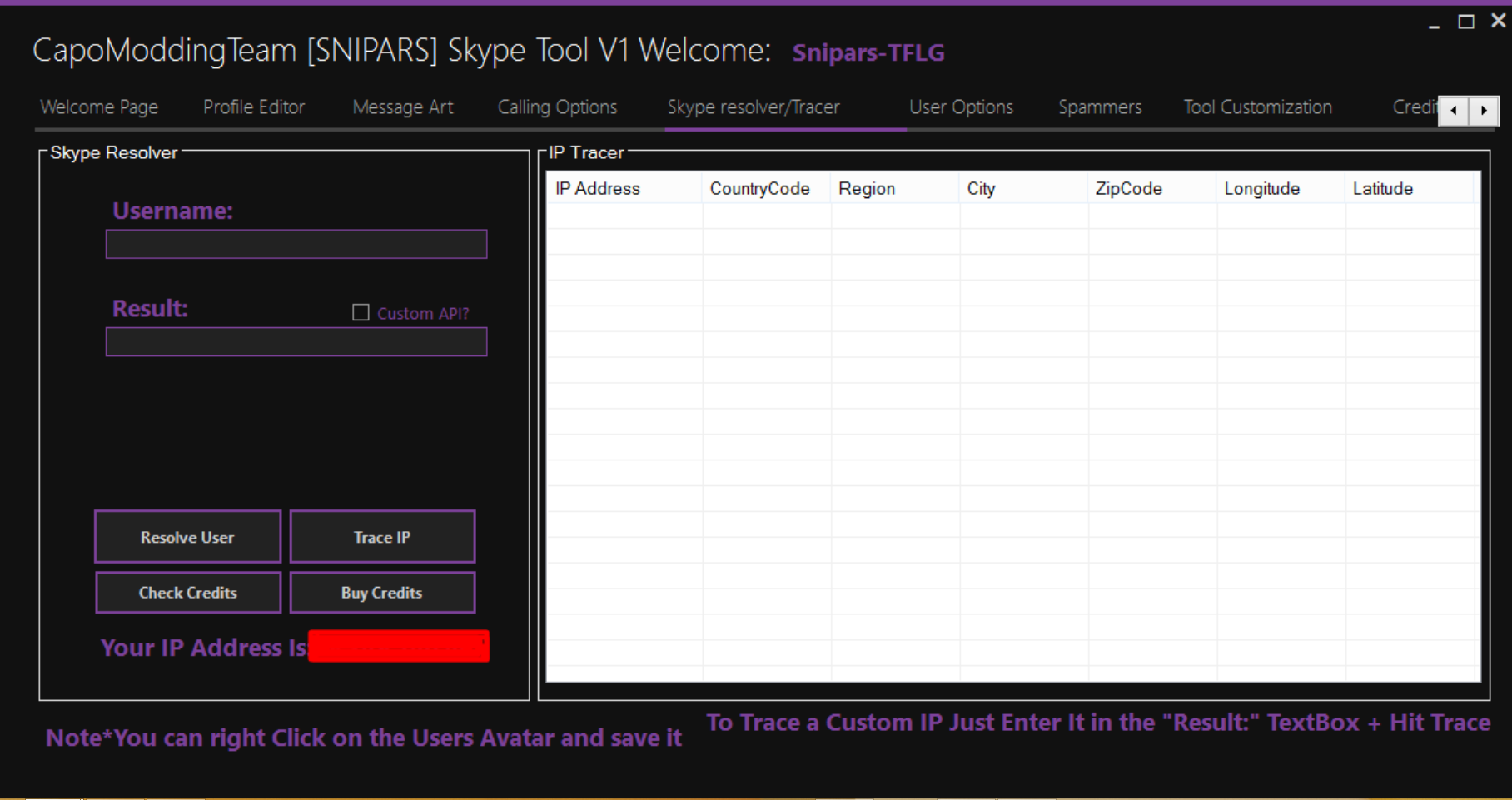
Task: Maximize the Skype Tool window
Action: pos(1466,22)
